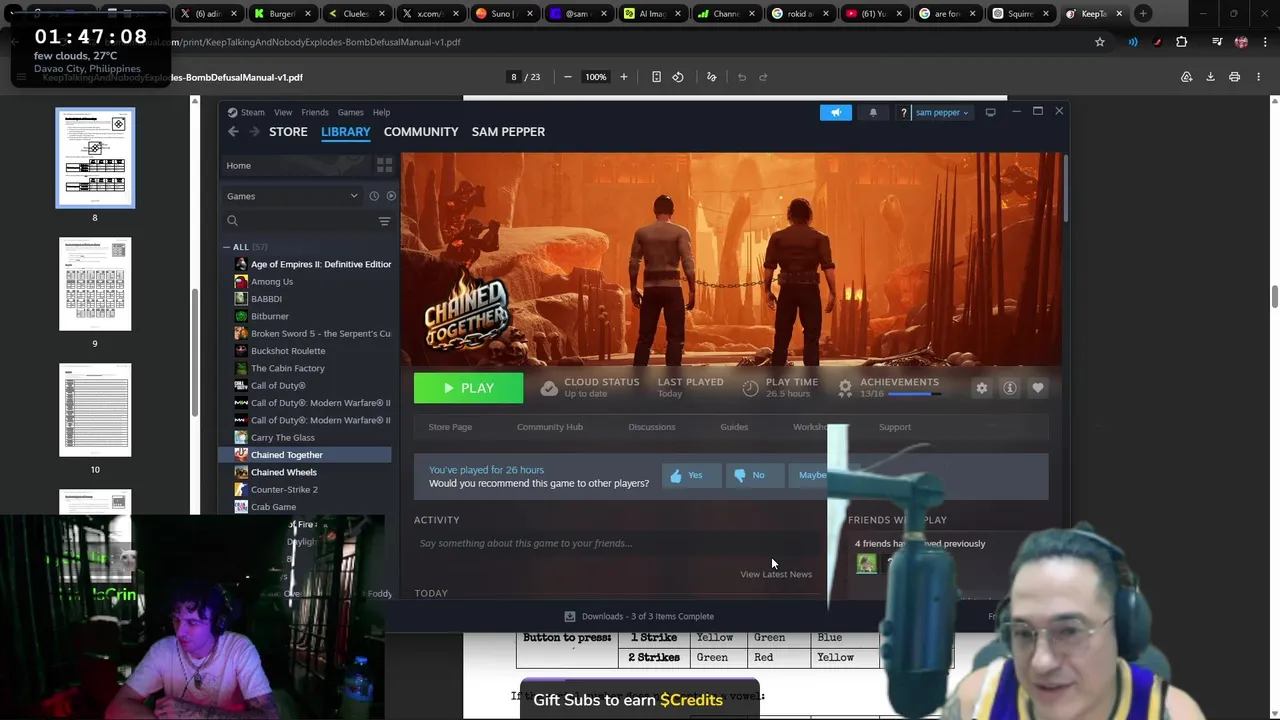This screenshot has width=1280, height=720.
Task: Click the Steam announcements megaphone icon
Action: [836, 112]
